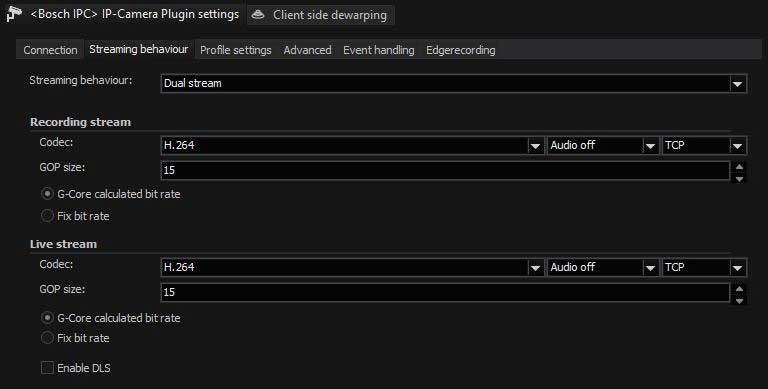Click the Live stream GOP size field

point(445,292)
